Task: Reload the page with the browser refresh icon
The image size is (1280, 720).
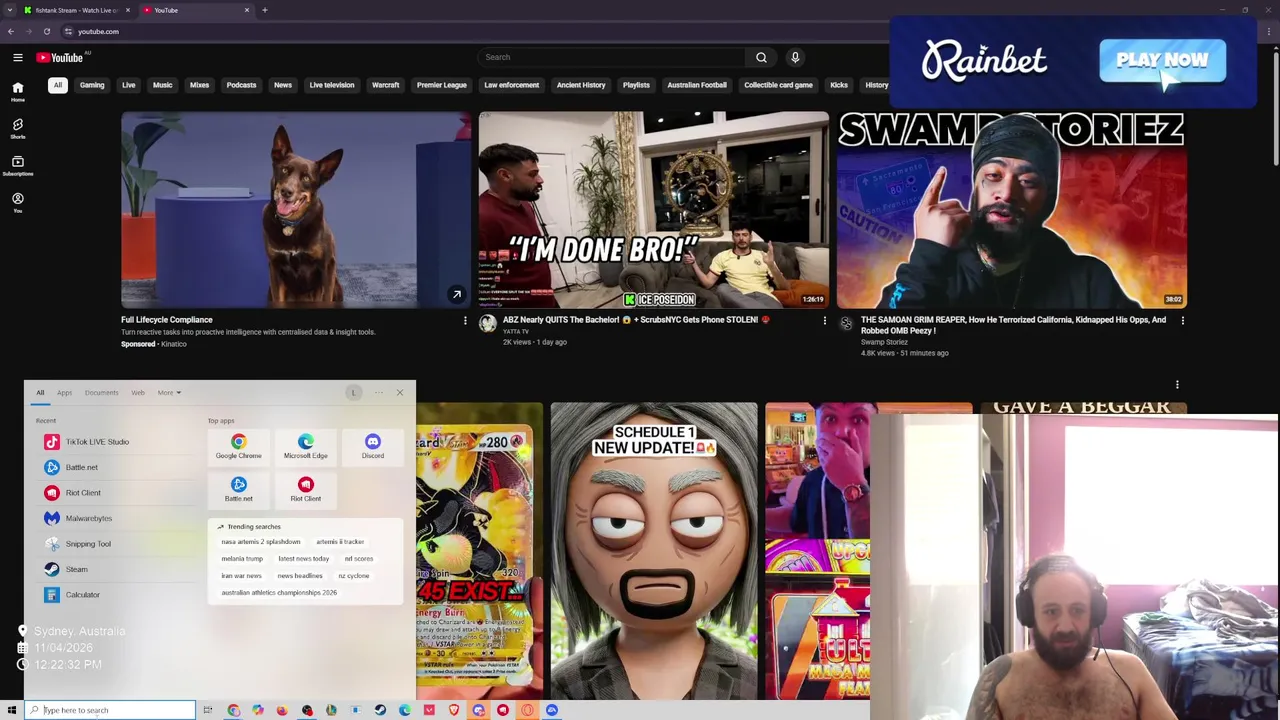Action: pyautogui.click(x=46, y=31)
